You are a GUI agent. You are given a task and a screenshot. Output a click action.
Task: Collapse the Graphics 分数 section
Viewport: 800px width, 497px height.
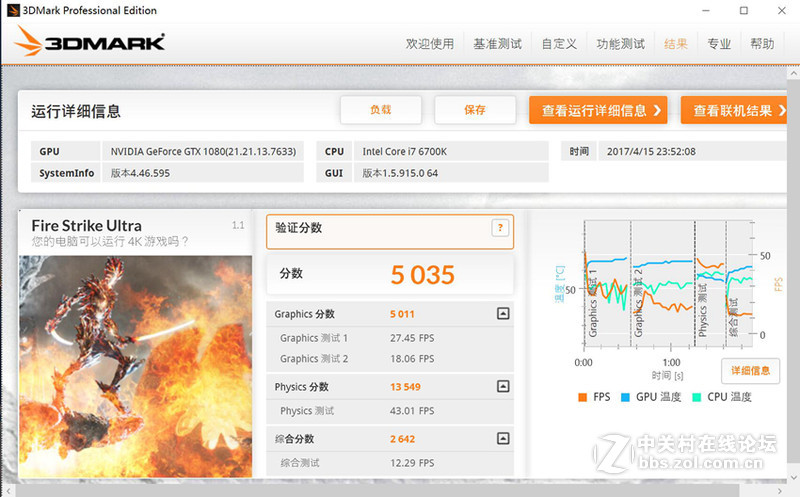[x=503, y=313]
